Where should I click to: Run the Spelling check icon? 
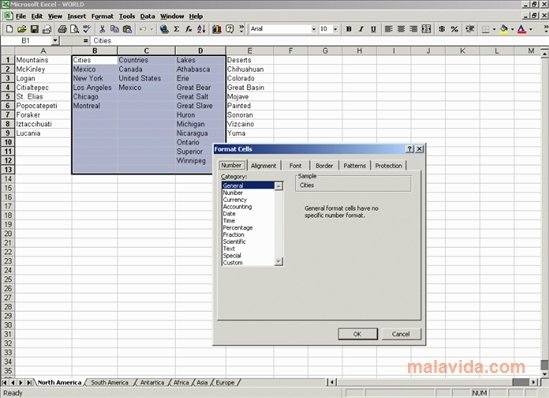coord(86,29)
